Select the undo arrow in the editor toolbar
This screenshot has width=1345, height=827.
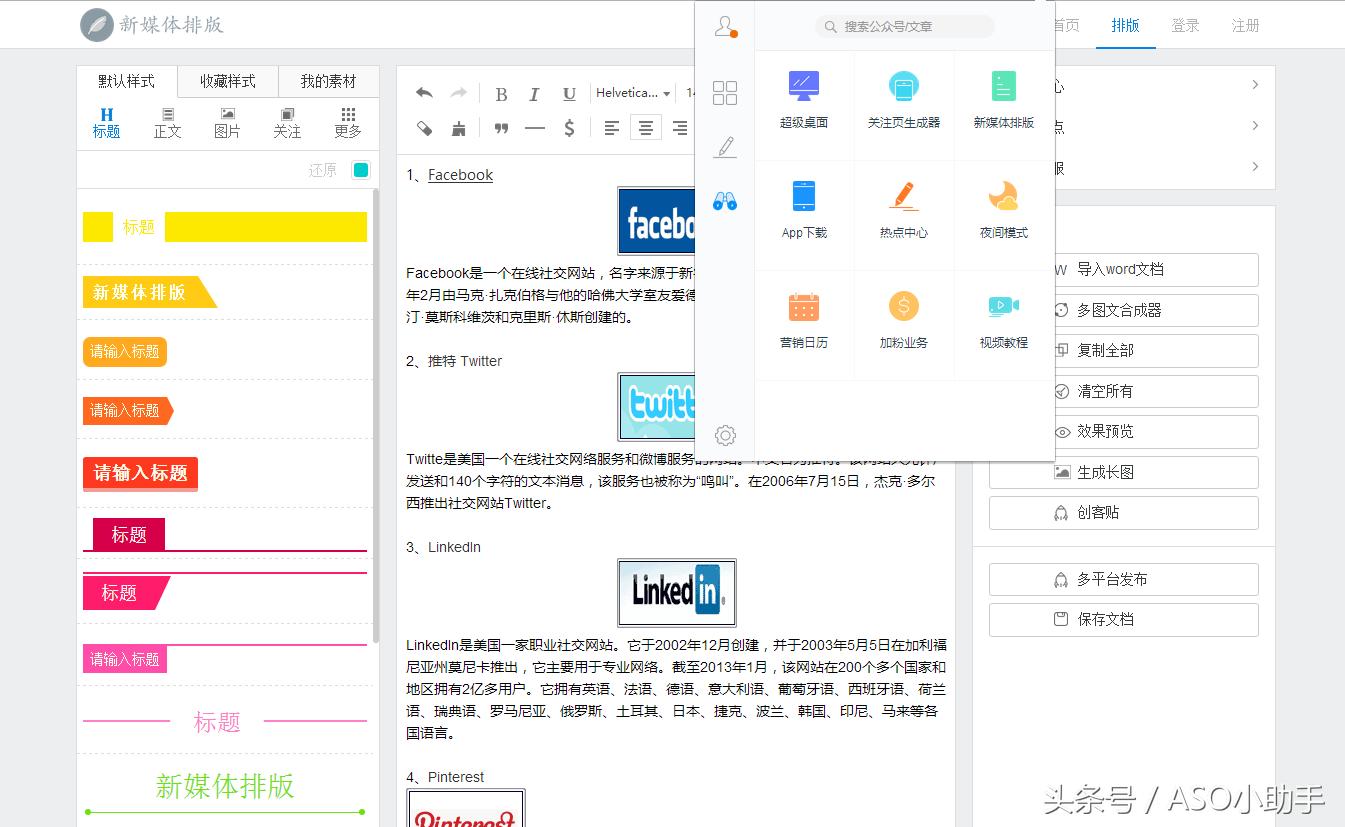coord(424,92)
